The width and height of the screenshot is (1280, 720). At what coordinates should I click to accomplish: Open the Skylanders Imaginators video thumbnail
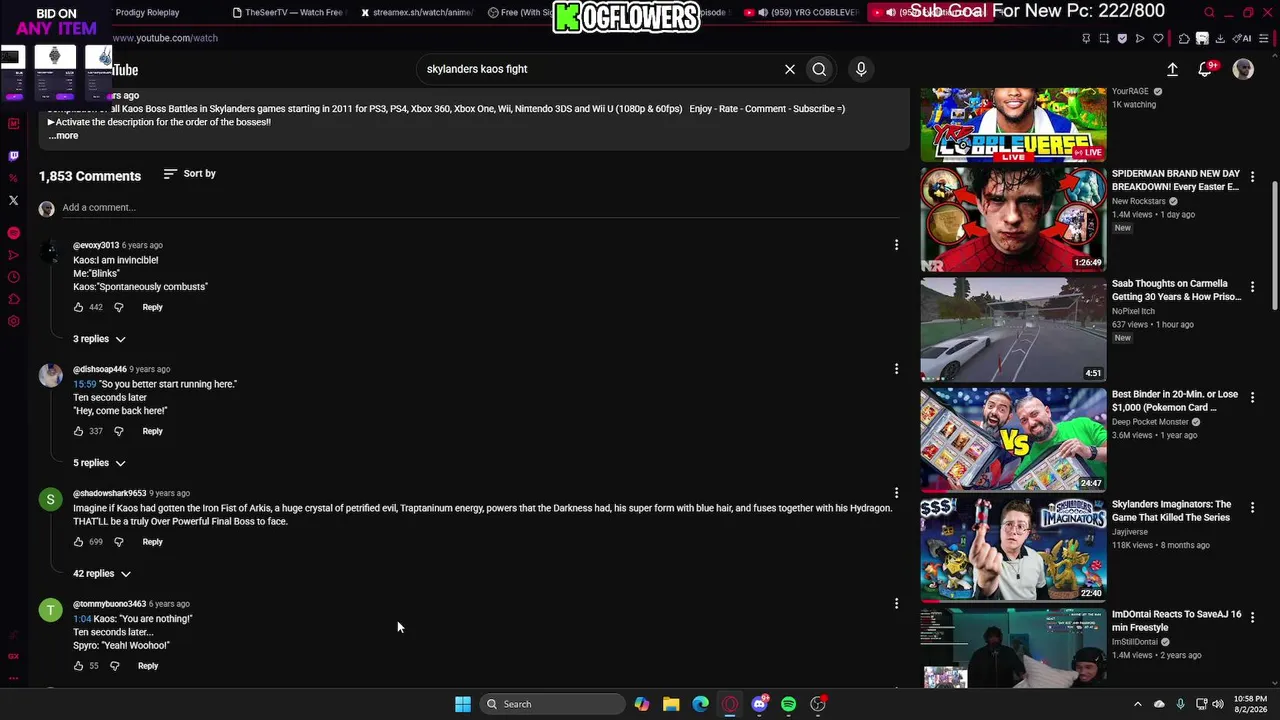[1013, 549]
